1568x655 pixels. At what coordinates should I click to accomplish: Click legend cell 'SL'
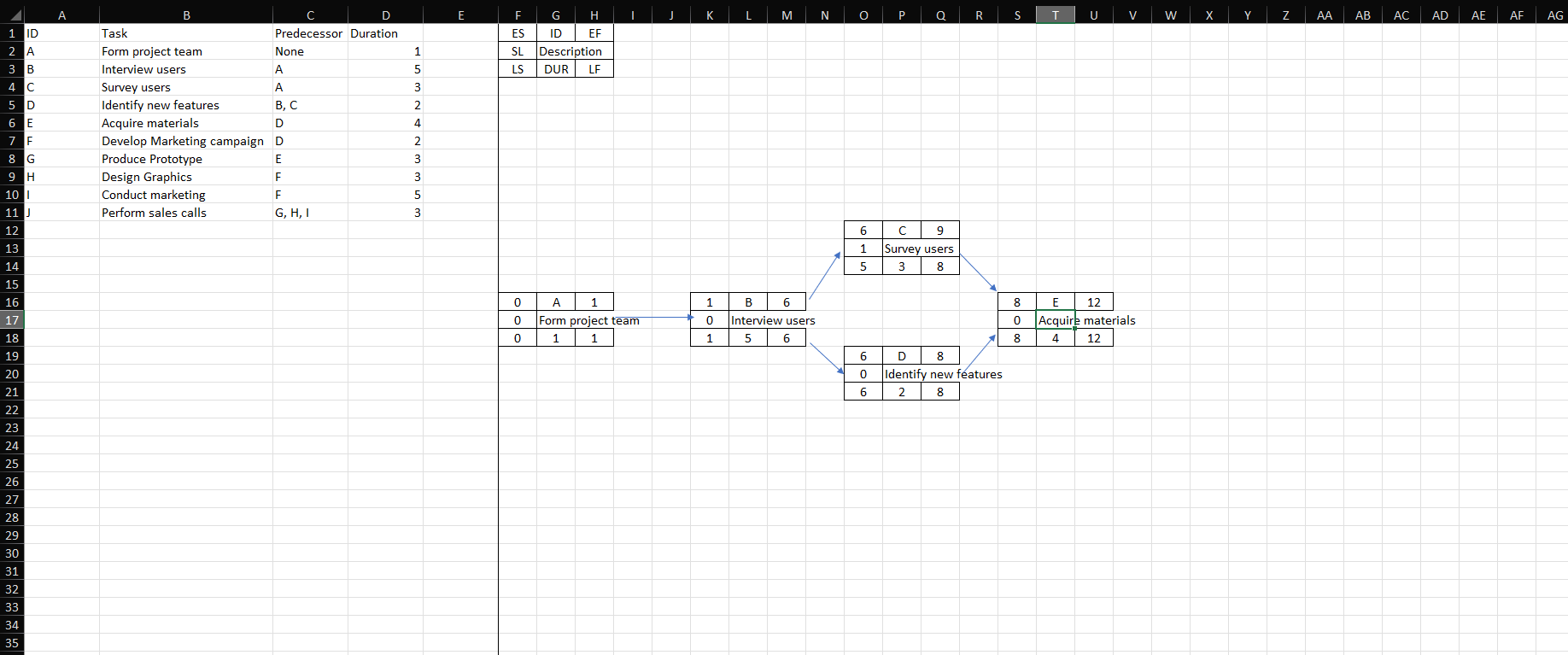click(518, 51)
